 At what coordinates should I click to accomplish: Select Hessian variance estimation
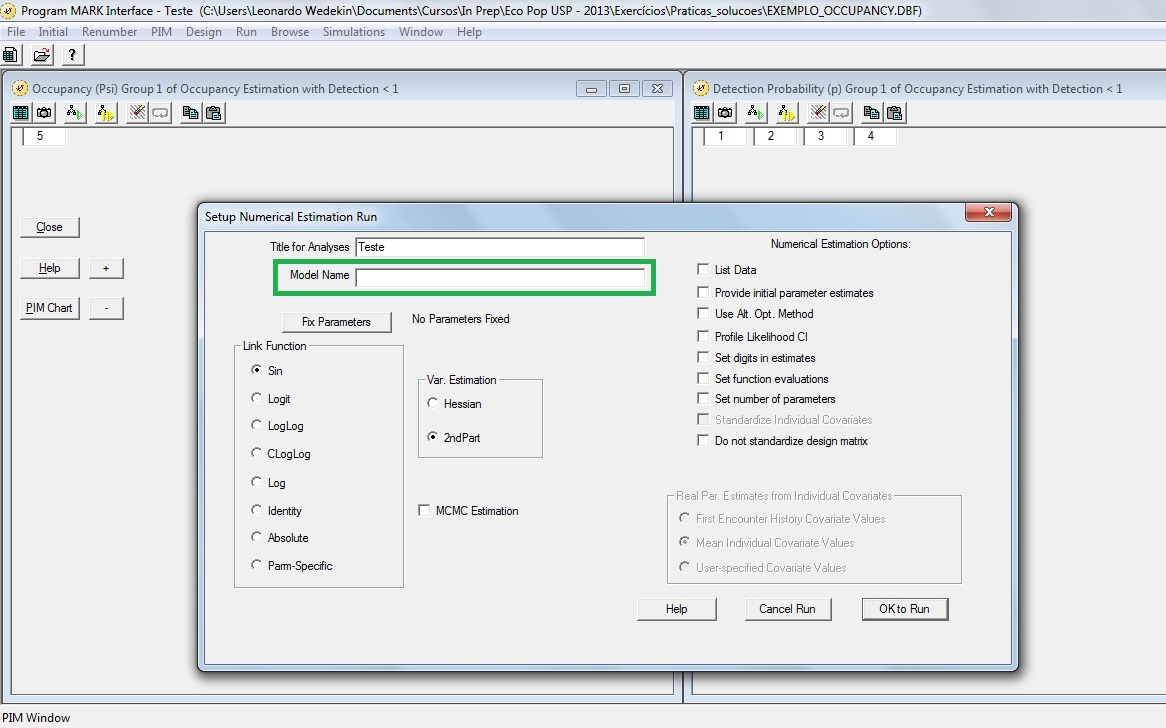point(432,403)
